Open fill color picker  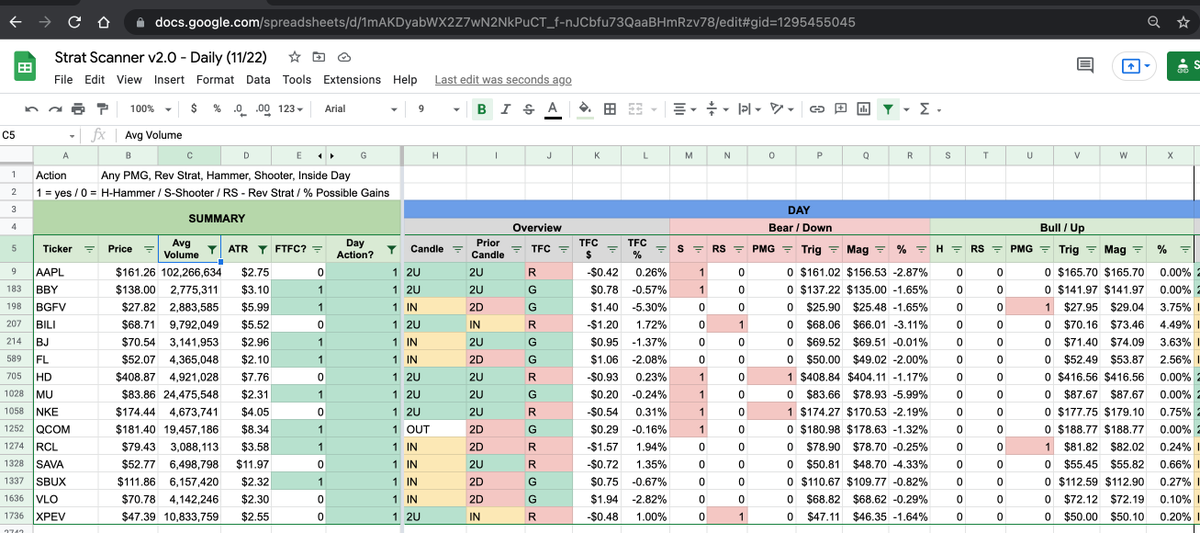tap(585, 109)
